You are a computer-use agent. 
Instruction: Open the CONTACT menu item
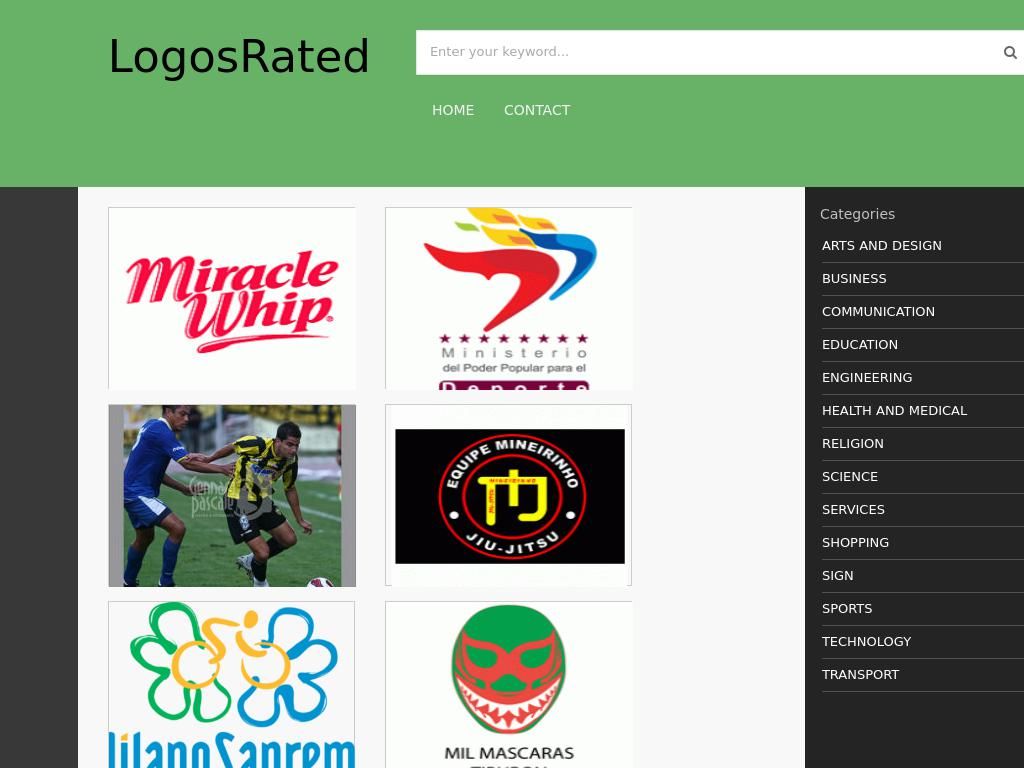pos(537,110)
